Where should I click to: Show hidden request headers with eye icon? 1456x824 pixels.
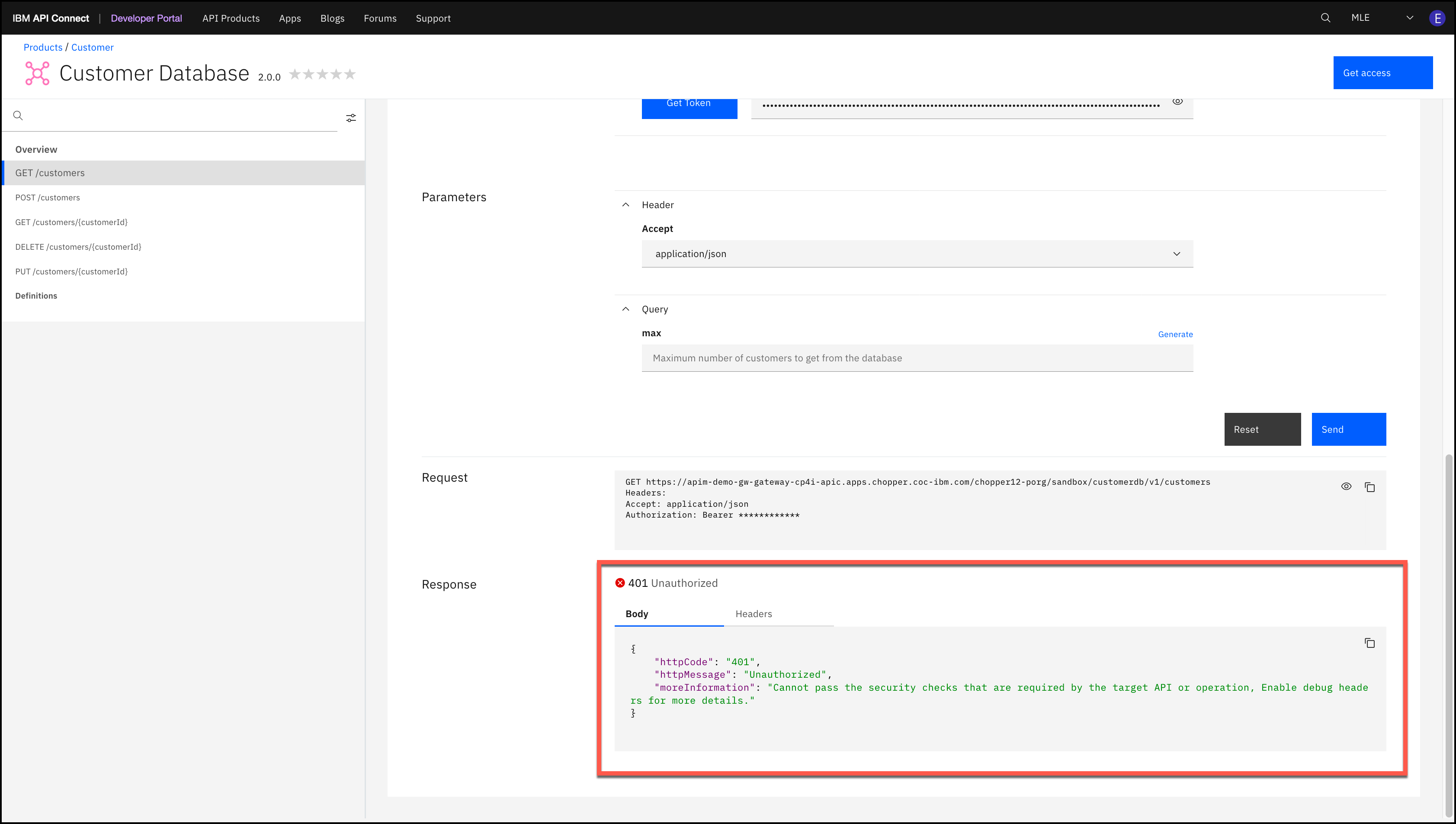(1346, 486)
